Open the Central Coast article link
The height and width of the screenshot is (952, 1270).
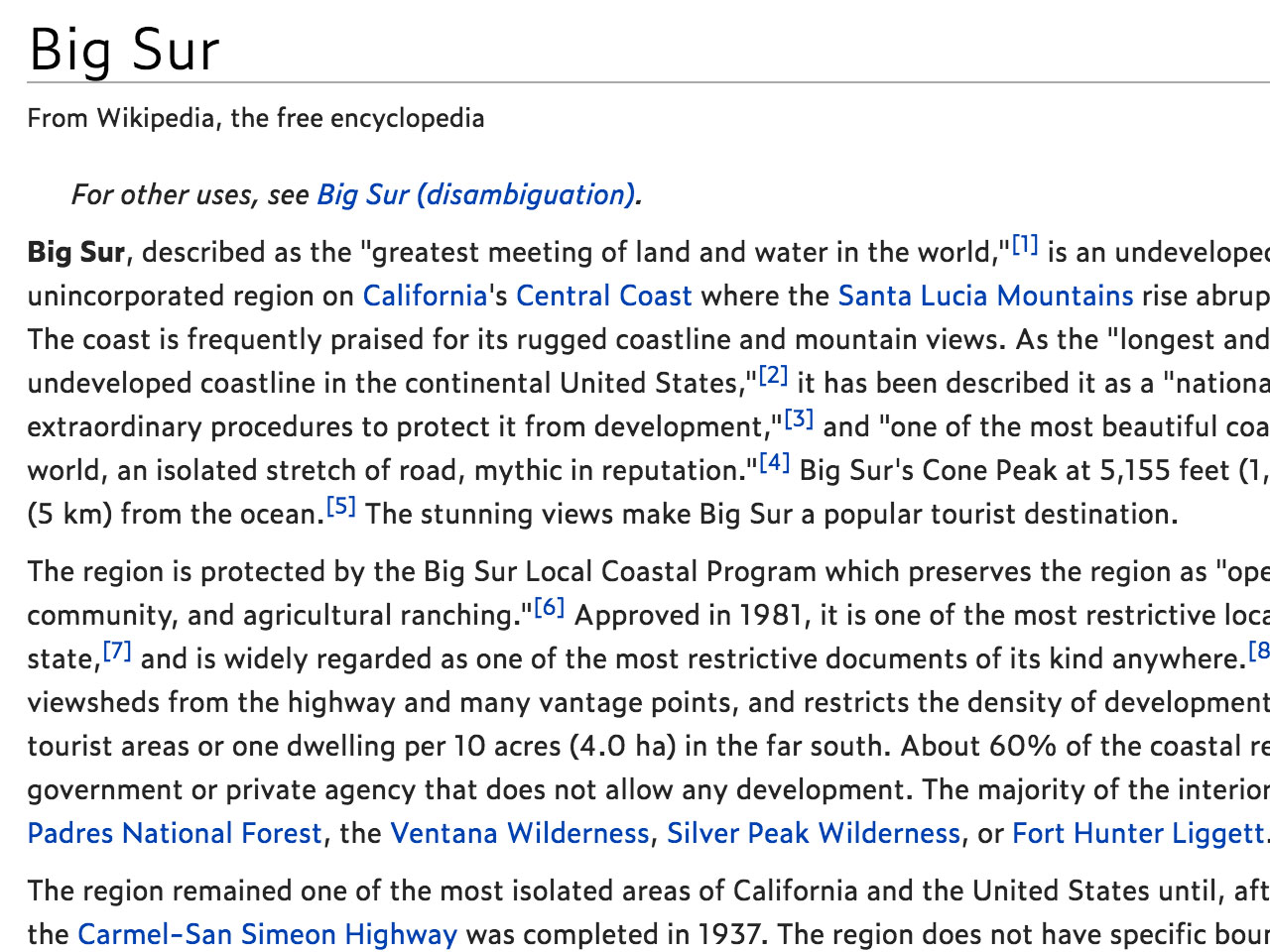603,296
